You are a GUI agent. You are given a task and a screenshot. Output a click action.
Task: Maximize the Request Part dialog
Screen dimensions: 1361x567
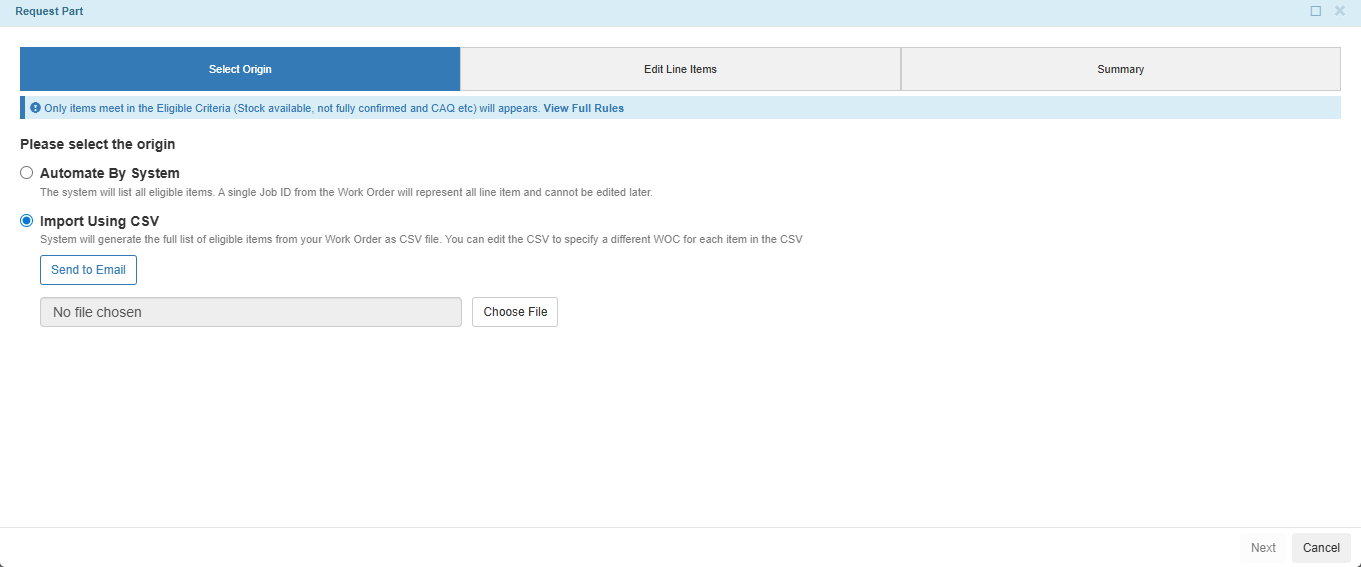[1316, 11]
